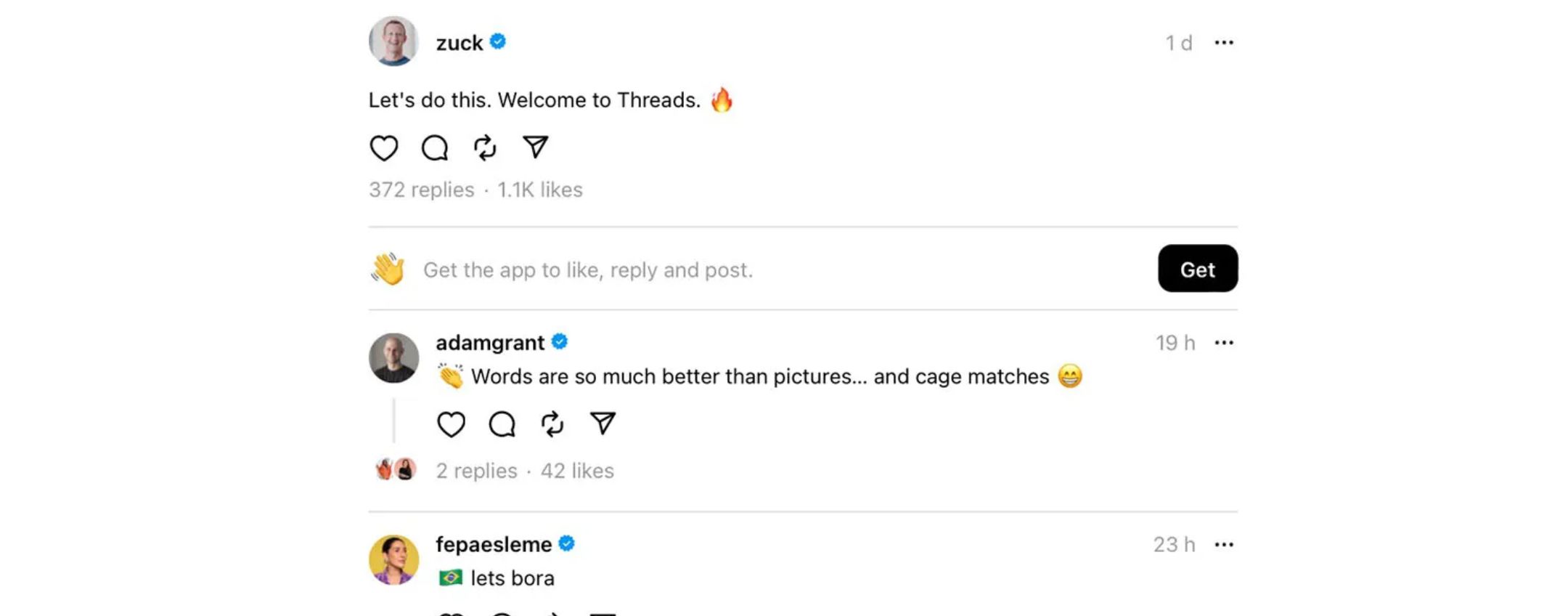Reply to adamgrant's comment
This screenshot has width=1568, height=616.
(x=501, y=422)
